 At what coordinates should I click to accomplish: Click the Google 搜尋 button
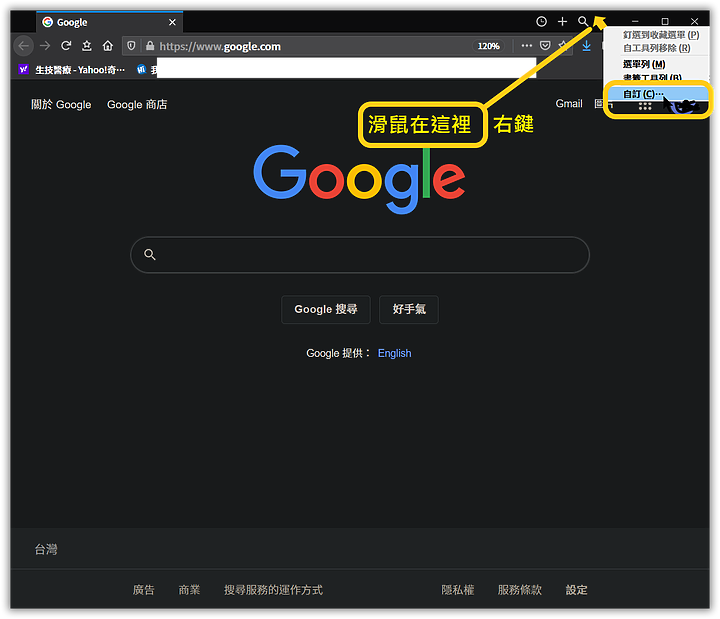326,310
